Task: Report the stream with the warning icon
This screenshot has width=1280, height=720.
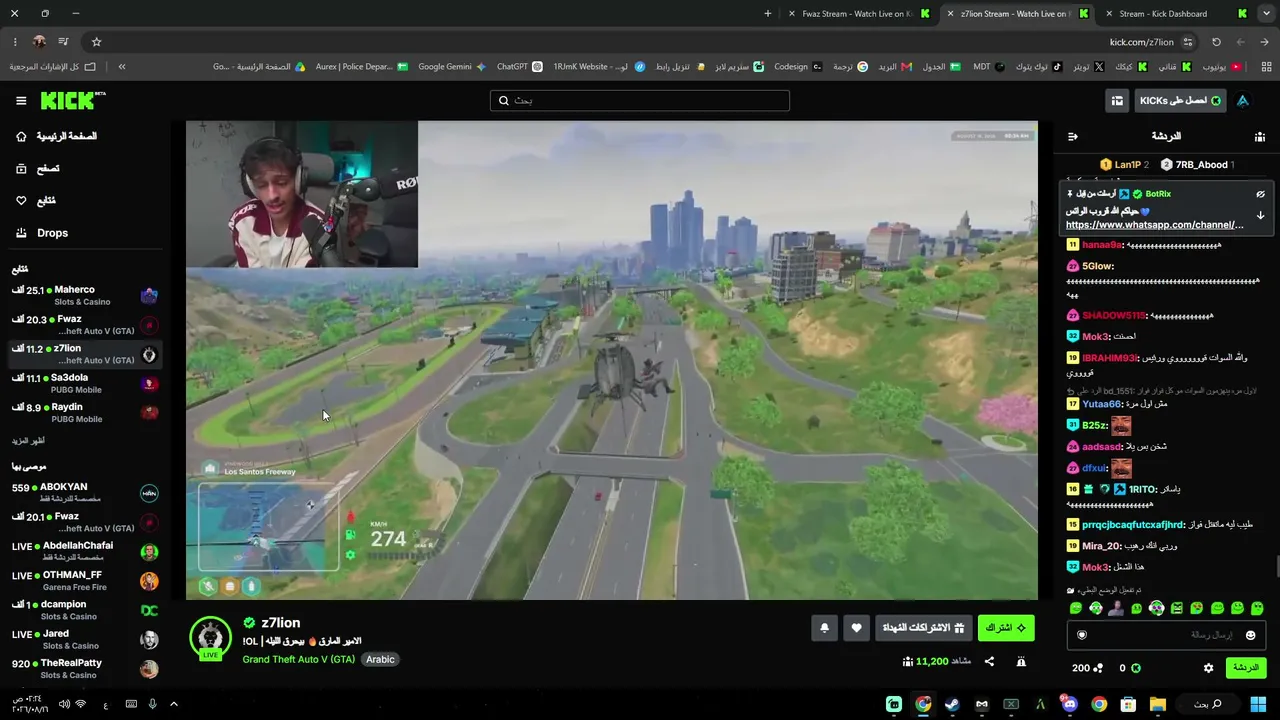Action: pyautogui.click(x=1021, y=661)
